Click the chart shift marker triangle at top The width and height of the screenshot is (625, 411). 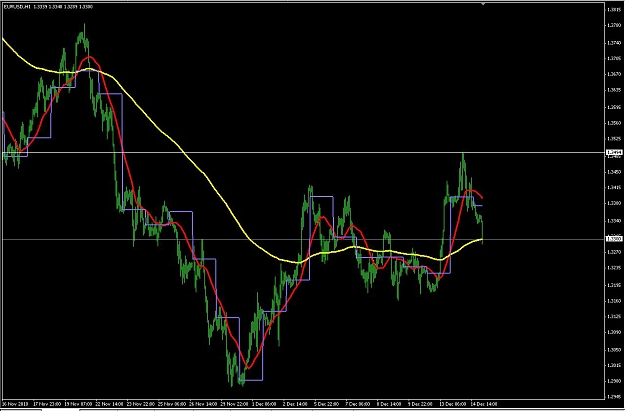(x=483, y=4)
